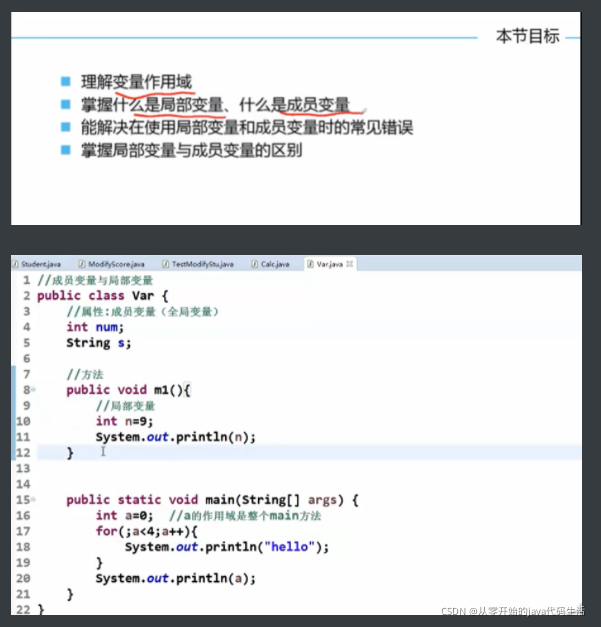Click the 'String s;' declaration

(x=98, y=343)
